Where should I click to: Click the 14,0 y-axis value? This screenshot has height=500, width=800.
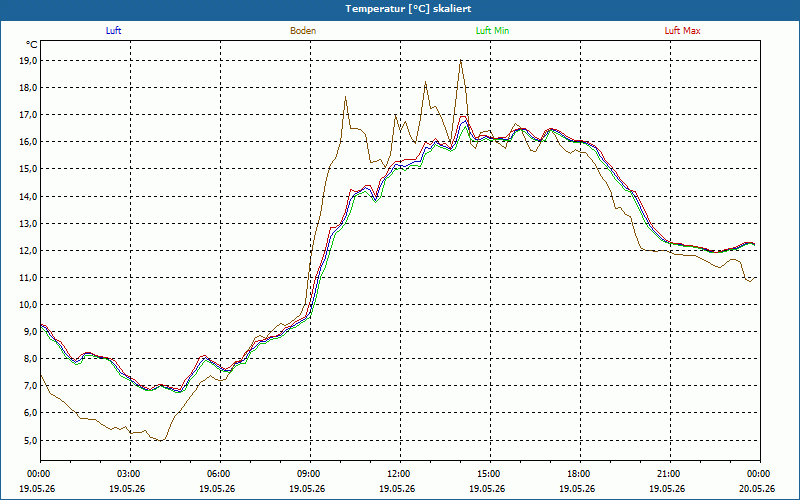tap(28, 196)
